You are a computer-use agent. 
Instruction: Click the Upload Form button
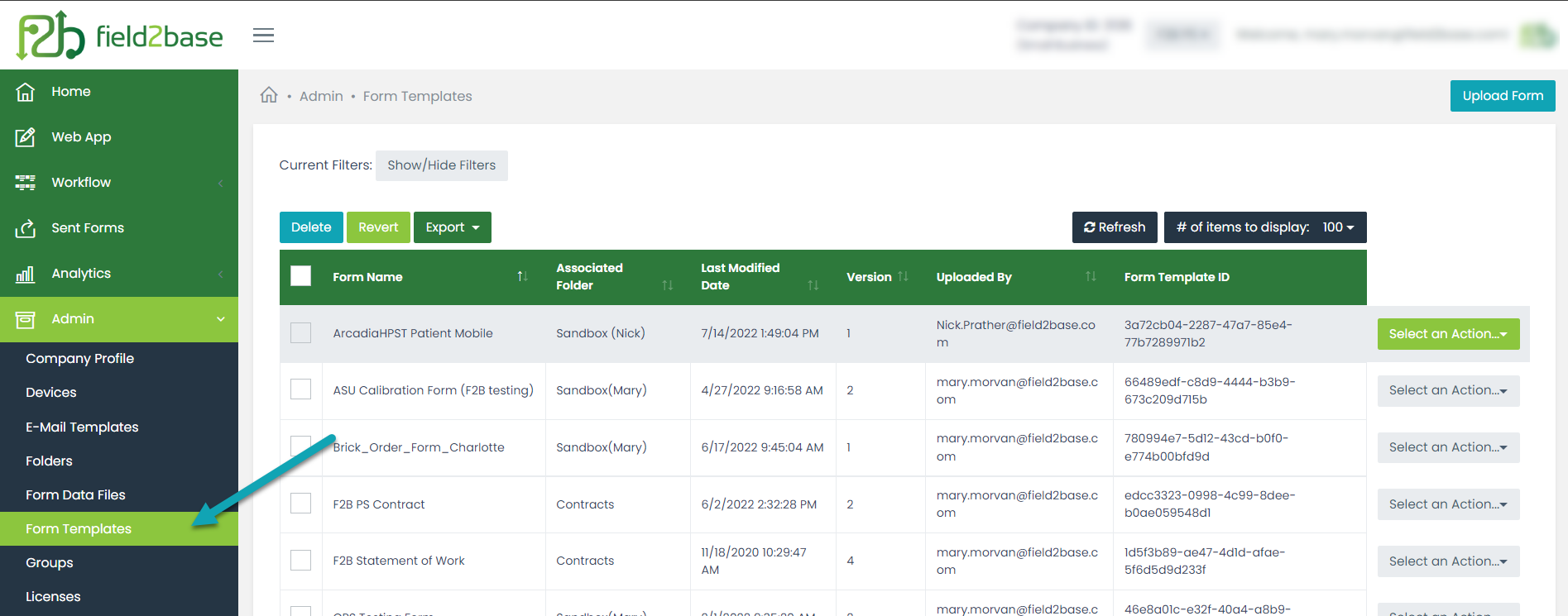(1503, 96)
